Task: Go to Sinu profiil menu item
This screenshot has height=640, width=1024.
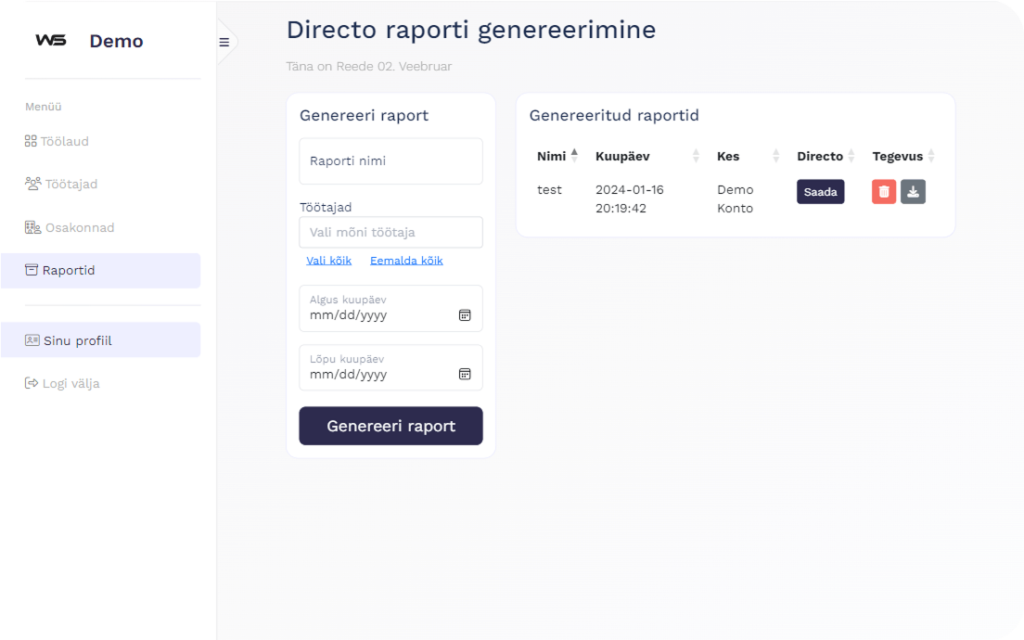Action: click(x=77, y=341)
